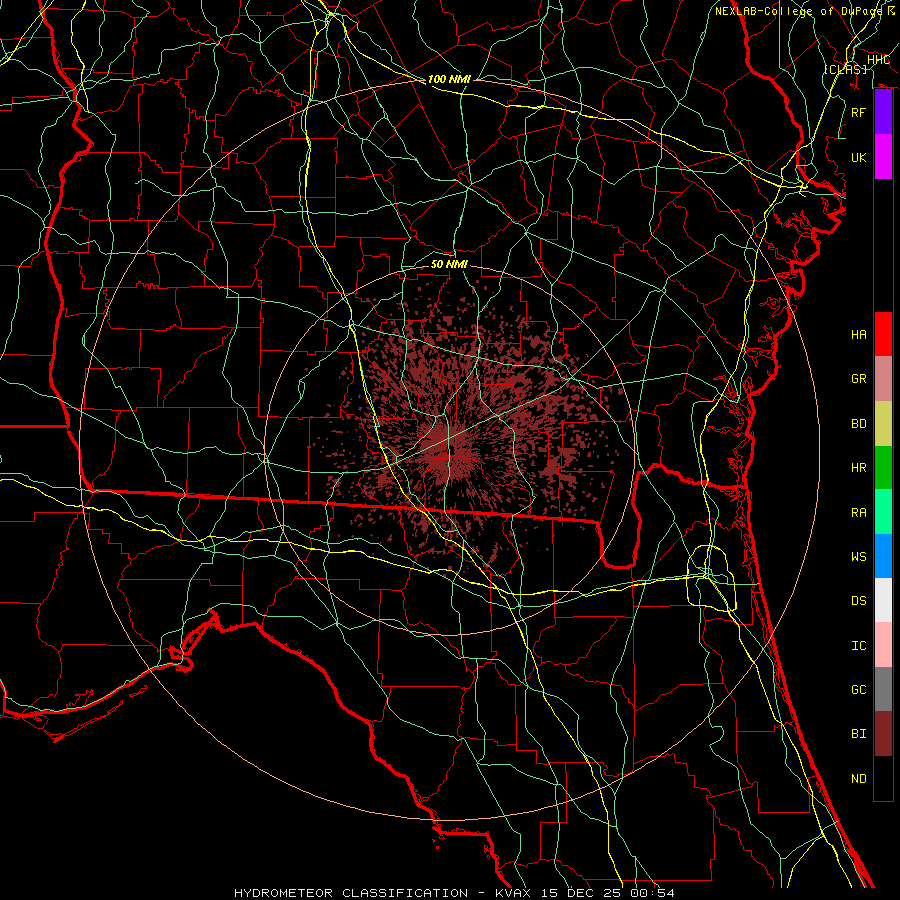Image resolution: width=900 pixels, height=900 pixels.
Task: Click the HR legend label
Action: (x=859, y=468)
